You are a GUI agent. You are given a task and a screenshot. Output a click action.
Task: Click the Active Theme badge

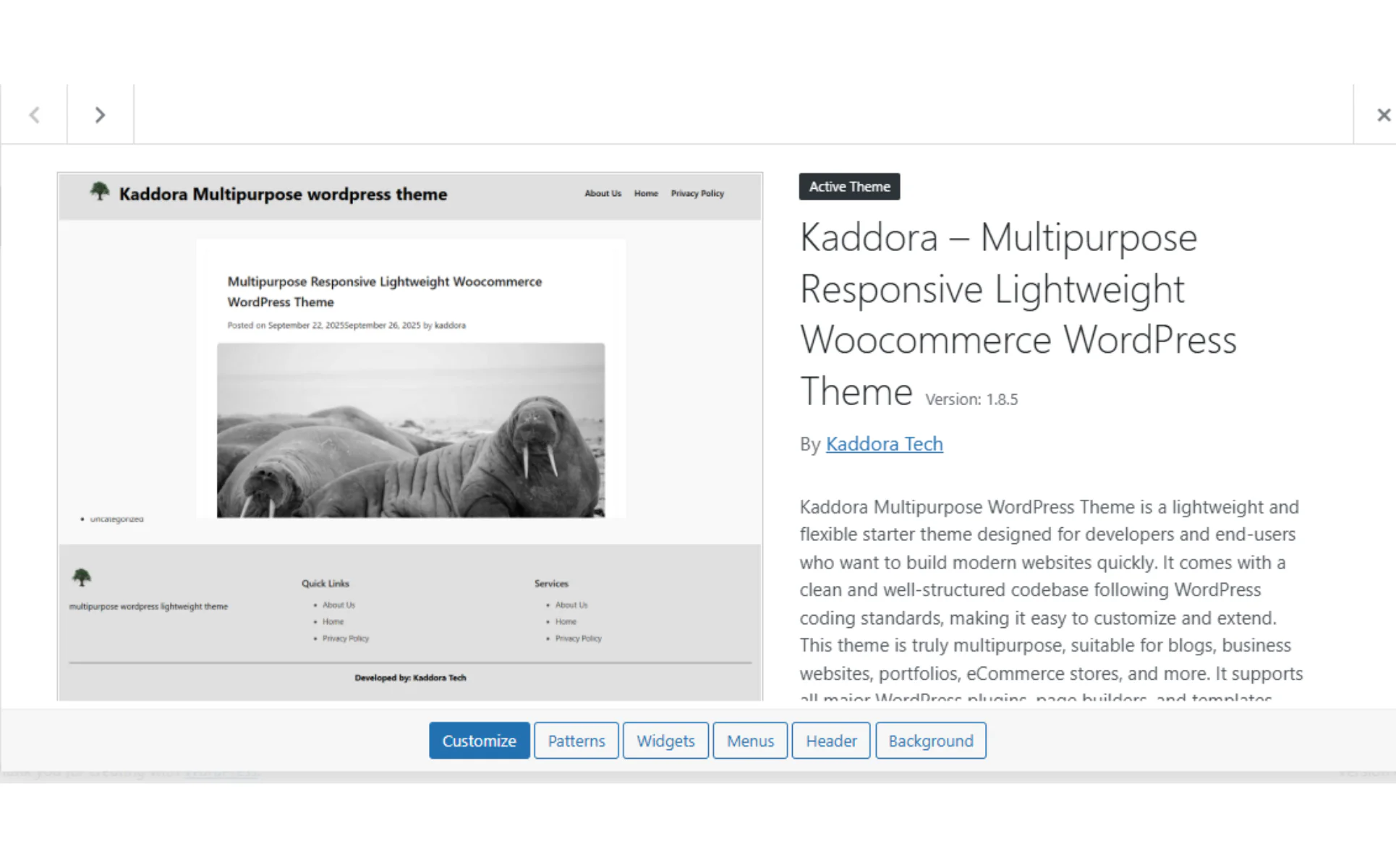coord(849,187)
